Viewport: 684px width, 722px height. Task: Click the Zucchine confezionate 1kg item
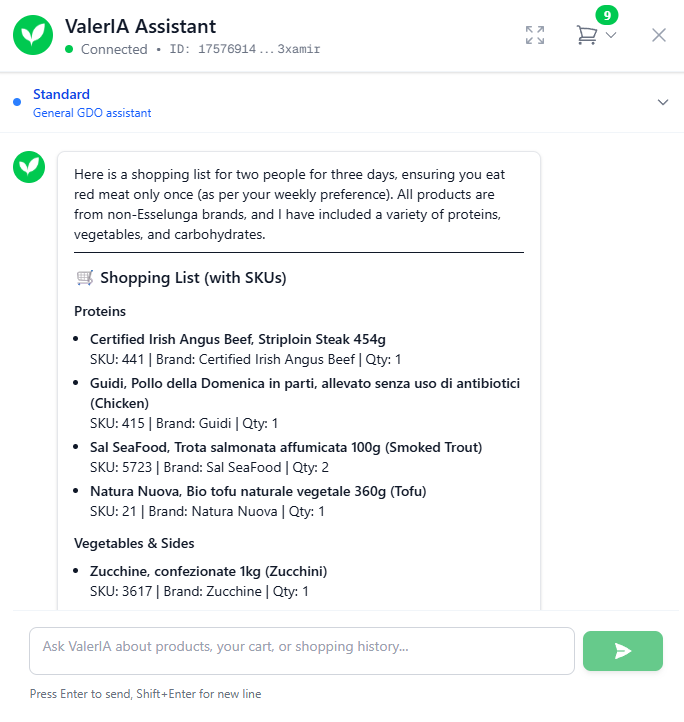(x=208, y=571)
